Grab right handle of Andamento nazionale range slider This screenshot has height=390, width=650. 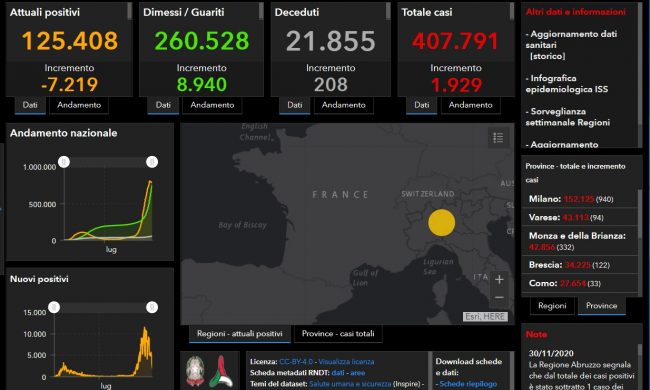(x=152, y=162)
